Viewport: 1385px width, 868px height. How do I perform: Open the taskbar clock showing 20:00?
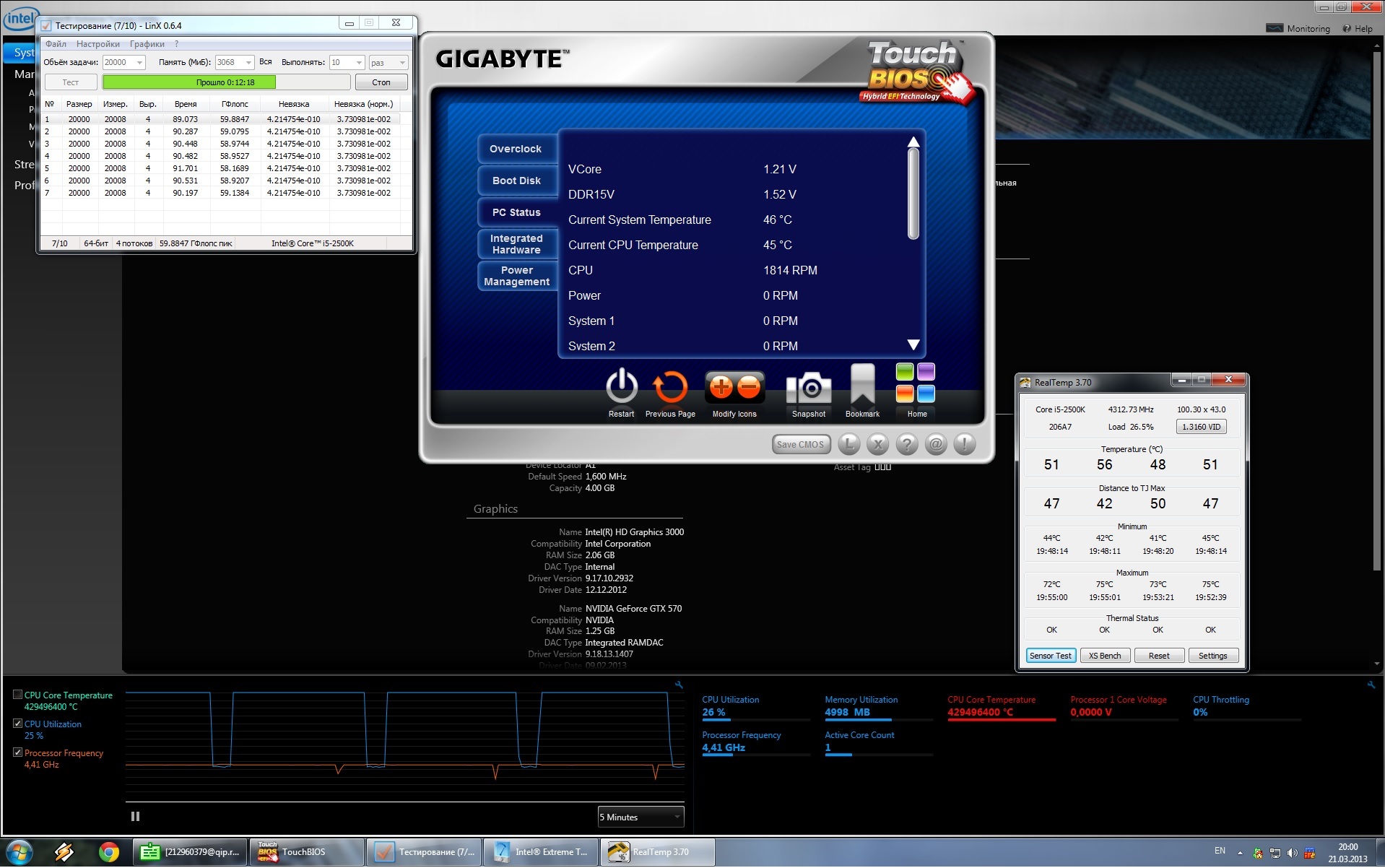click(1347, 853)
